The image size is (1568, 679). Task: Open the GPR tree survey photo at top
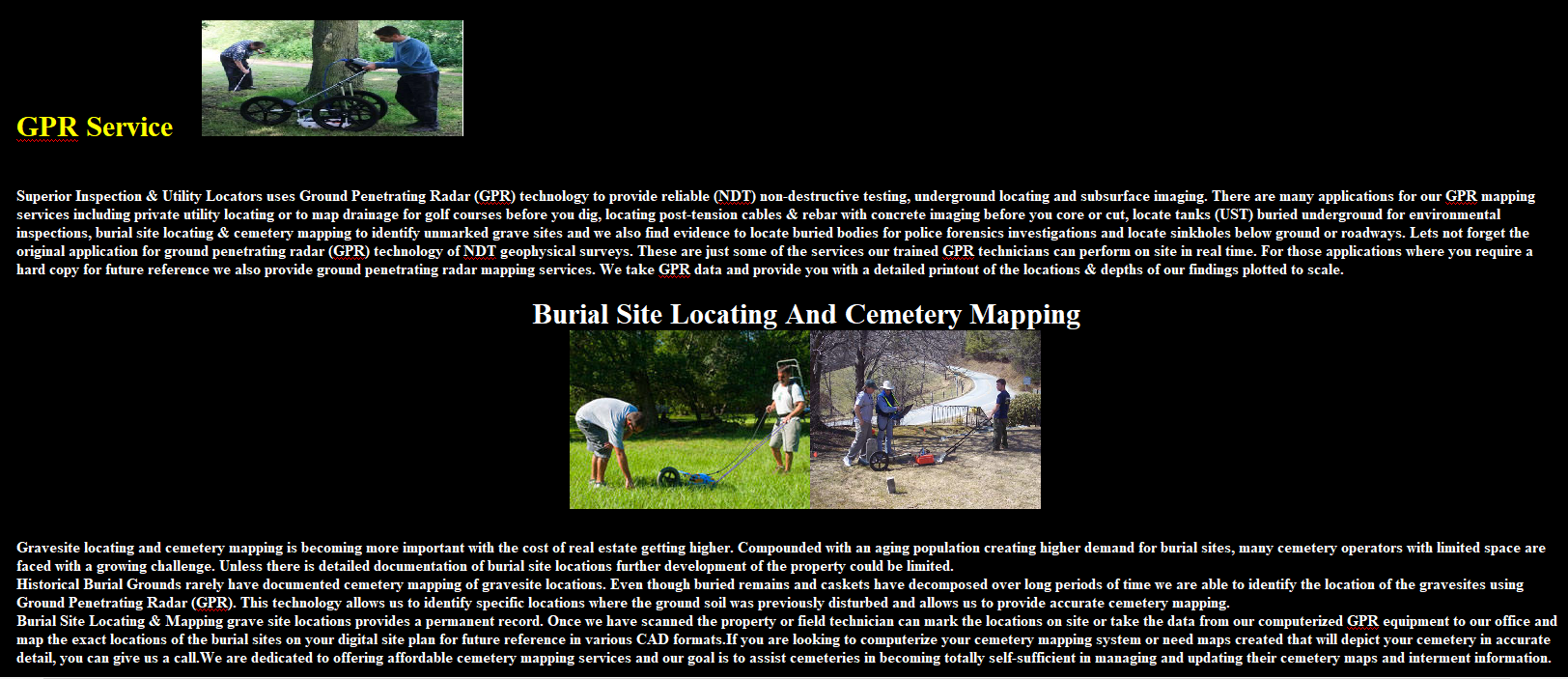[332, 78]
